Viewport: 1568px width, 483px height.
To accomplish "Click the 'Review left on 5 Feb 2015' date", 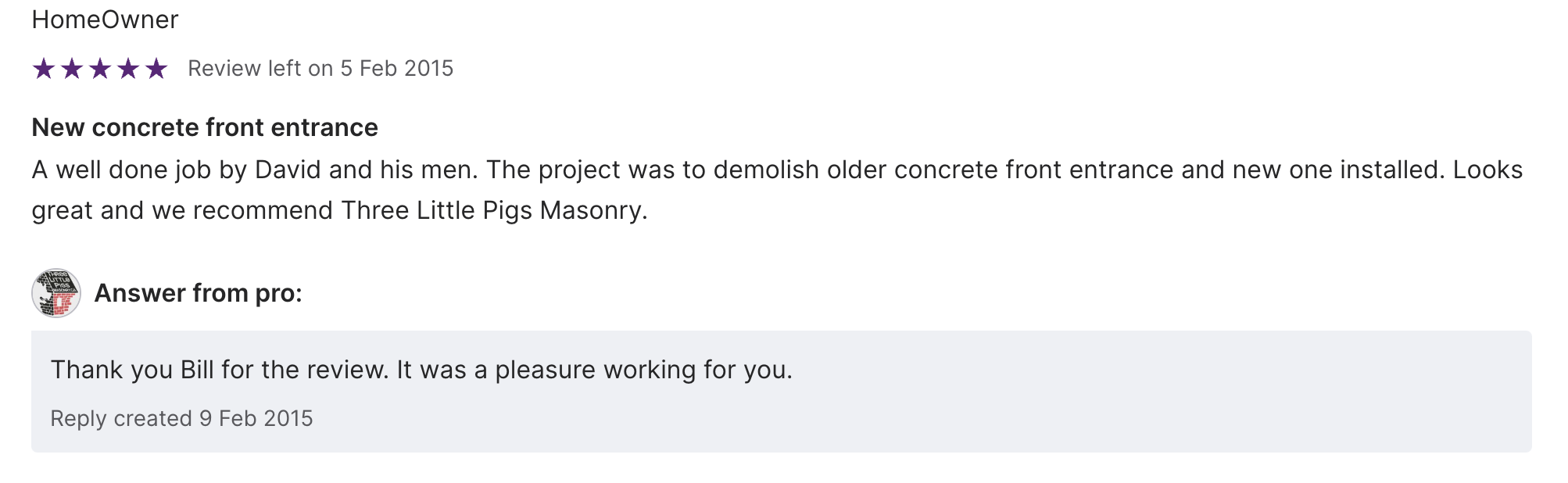I will 320,69.
